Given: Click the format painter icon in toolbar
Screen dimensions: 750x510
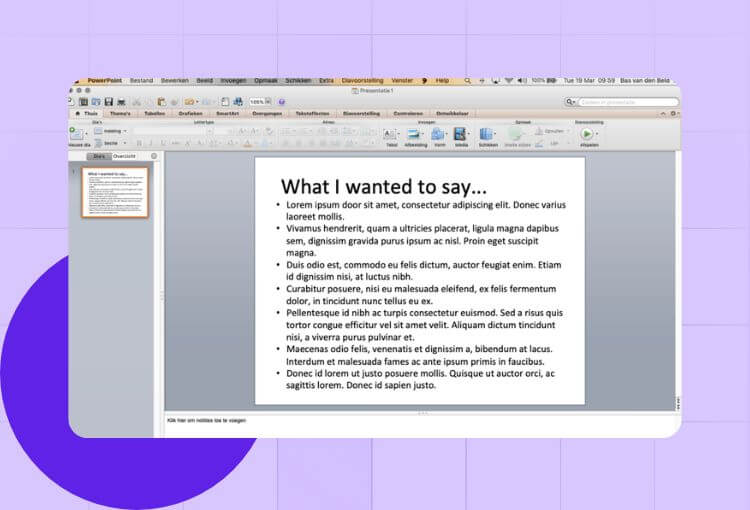Looking at the screenshot, I should [x=175, y=101].
